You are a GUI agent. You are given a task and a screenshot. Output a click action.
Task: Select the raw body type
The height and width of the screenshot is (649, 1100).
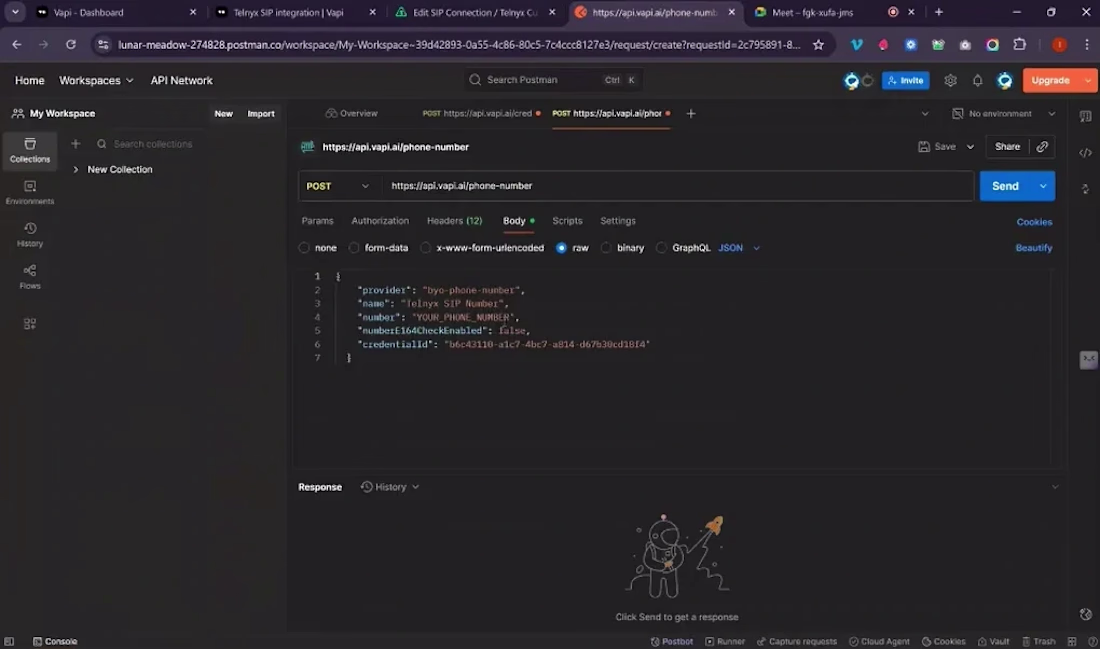coord(561,248)
